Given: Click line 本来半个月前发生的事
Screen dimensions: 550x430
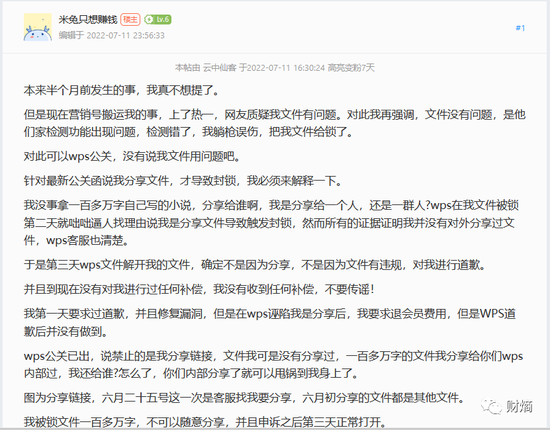Looking at the screenshot, I should (122, 90).
